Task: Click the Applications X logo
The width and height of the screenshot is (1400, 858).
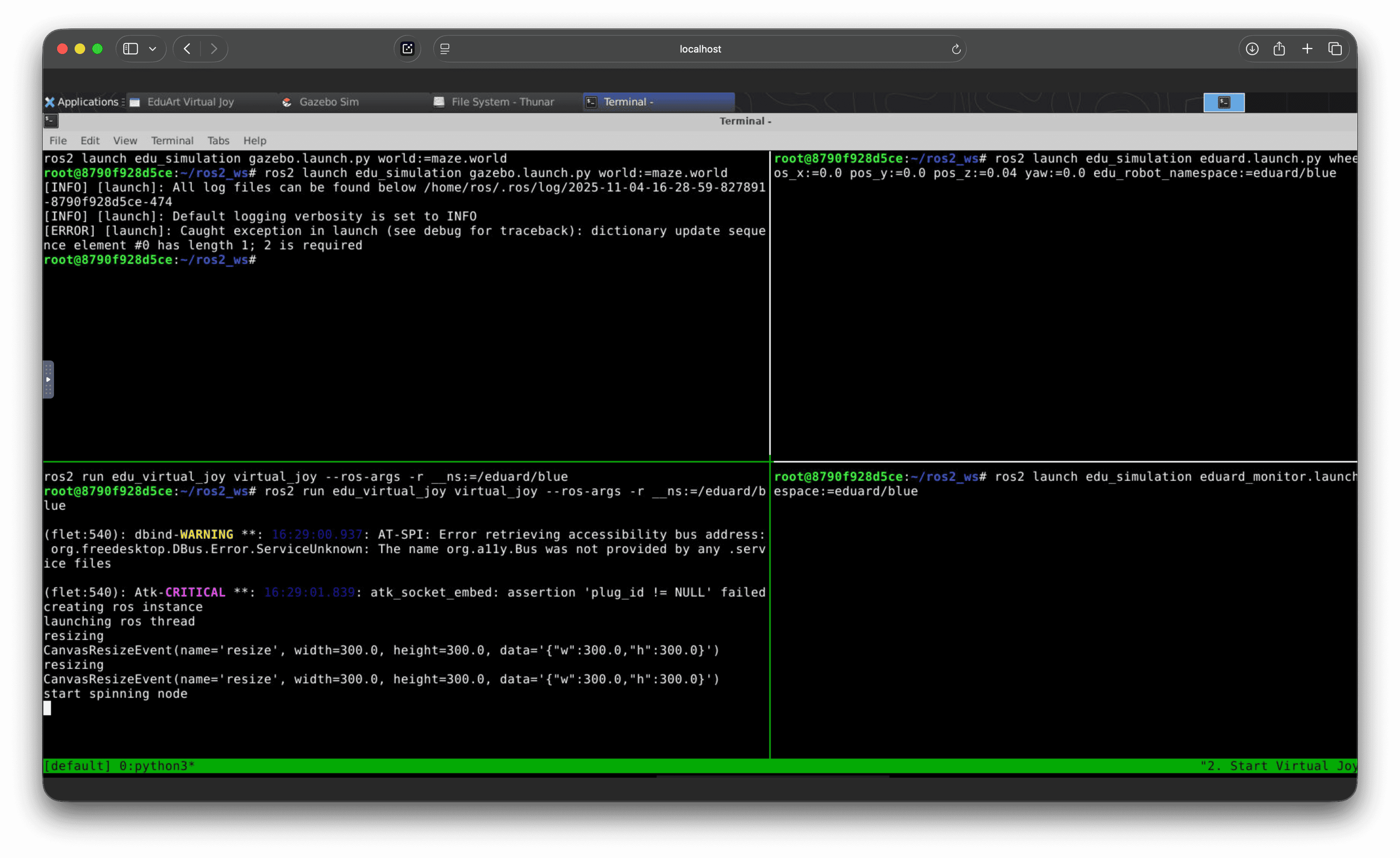Action: point(51,102)
